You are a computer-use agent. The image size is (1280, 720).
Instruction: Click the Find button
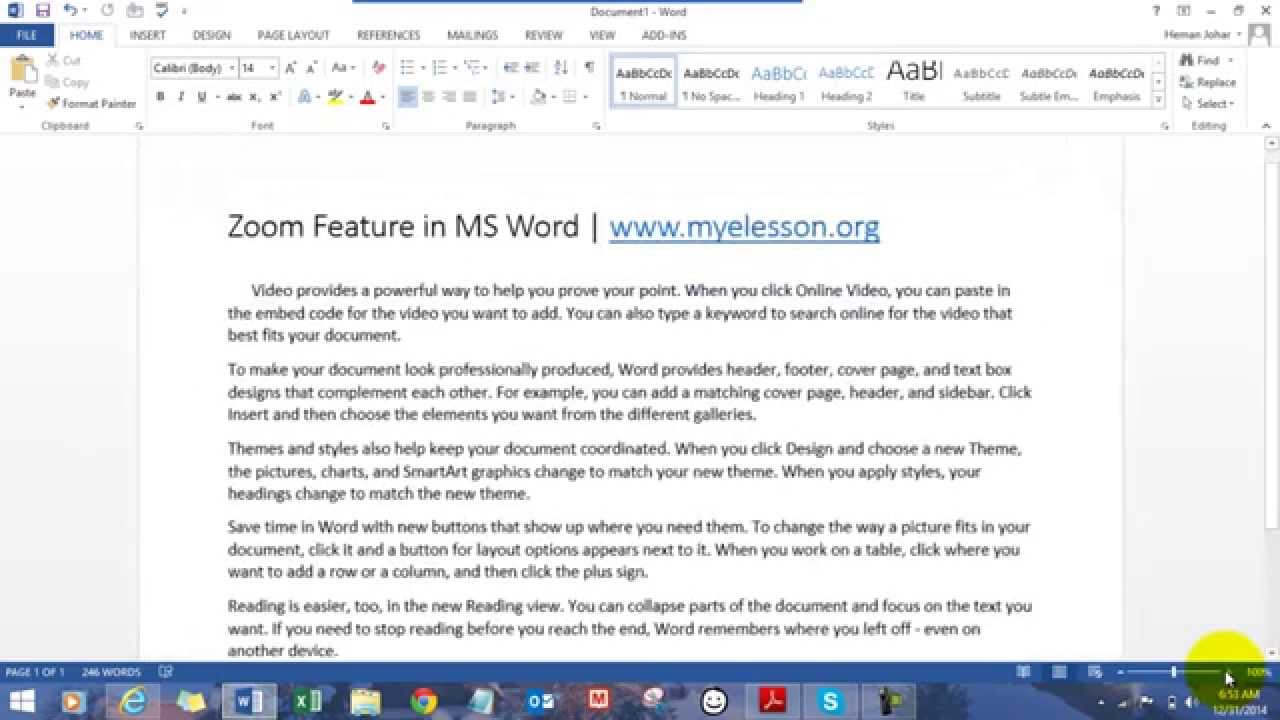[x=1200, y=61]
